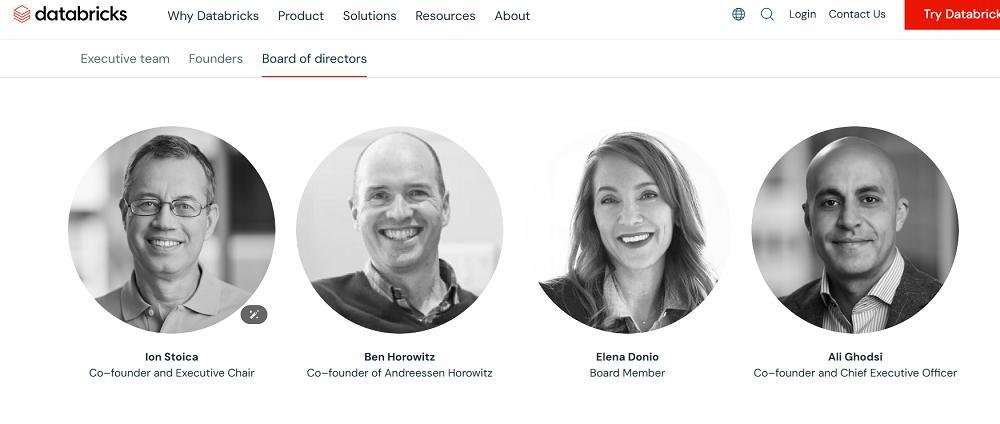Open Elena Donio's portrait photo
This screenshot has width=1000, height=424.
[x=628, y=230]
